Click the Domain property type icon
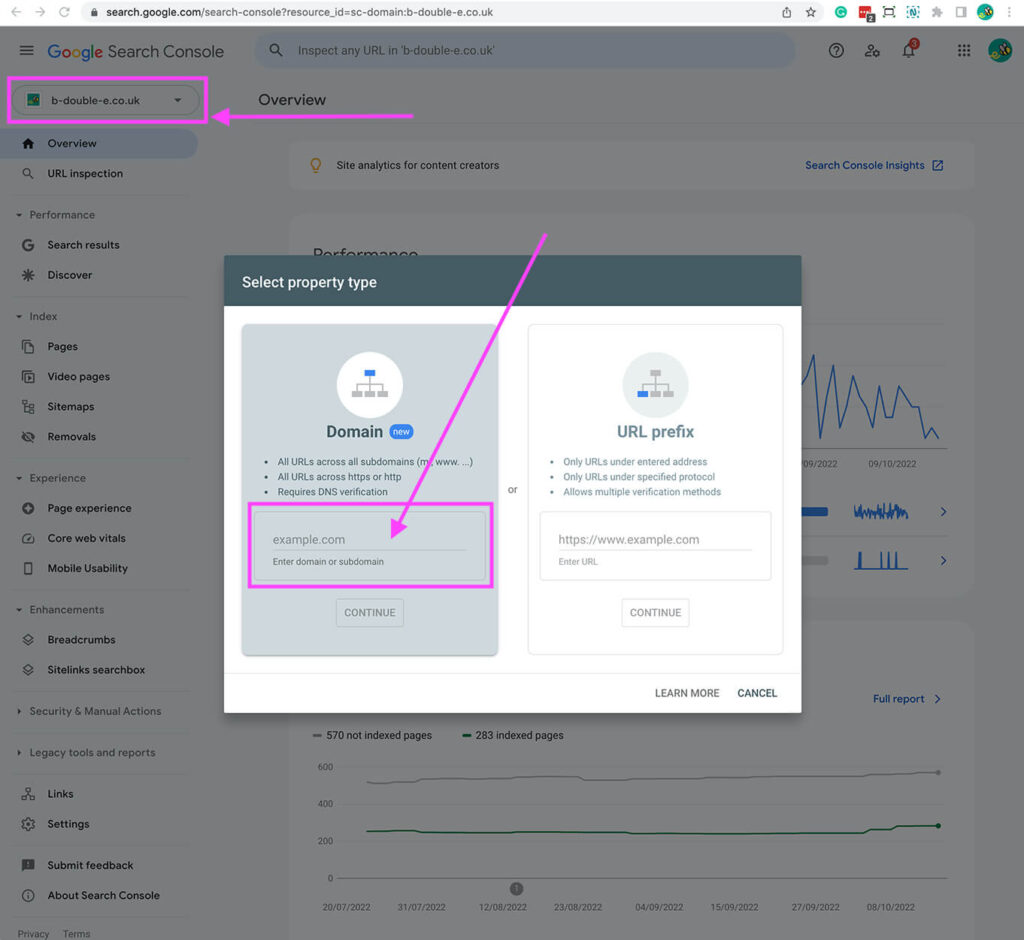This screenshot has height=940, width=1024. coord(369,385)
